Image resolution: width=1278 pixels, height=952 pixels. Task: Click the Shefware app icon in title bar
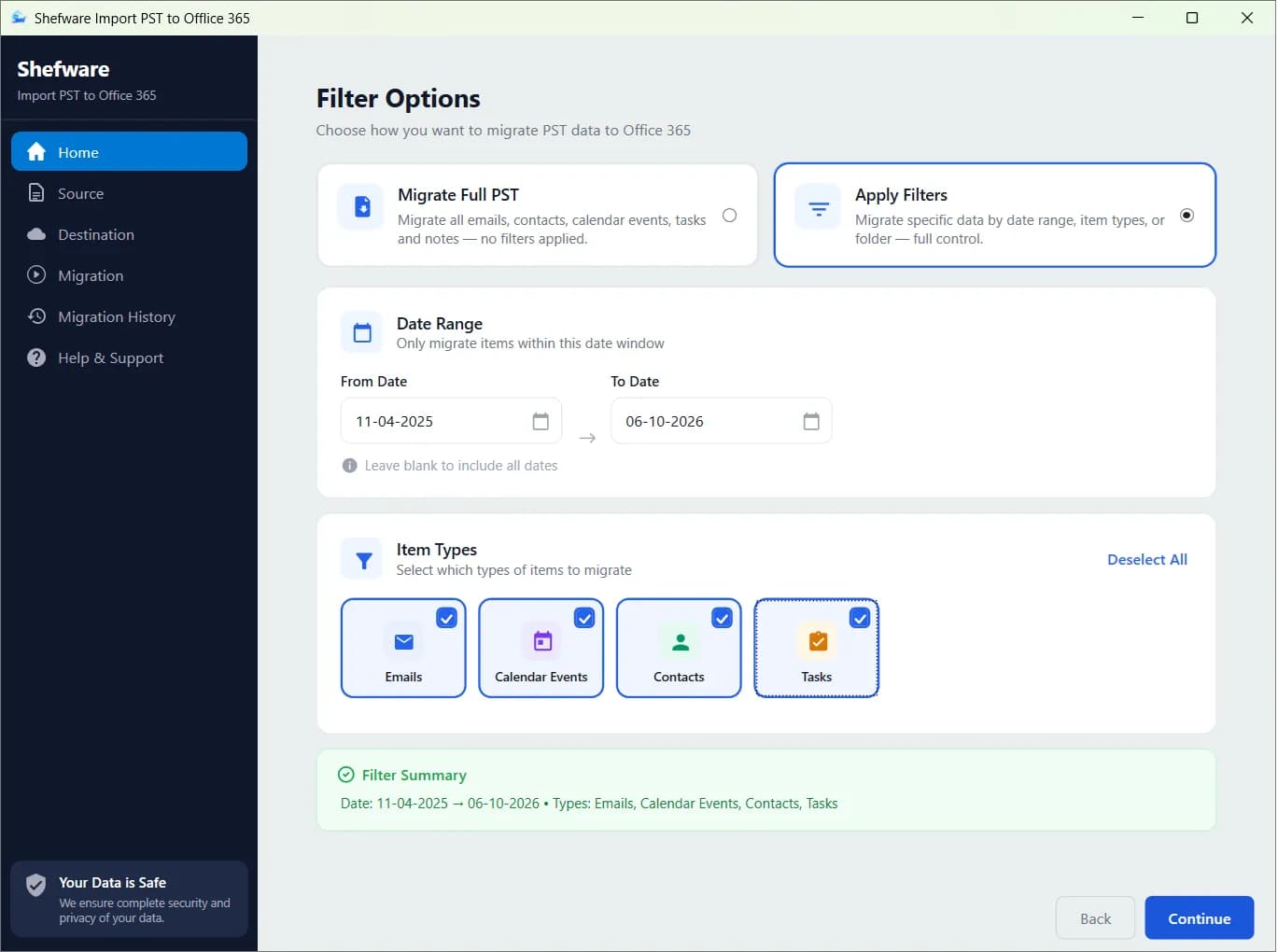18,18
